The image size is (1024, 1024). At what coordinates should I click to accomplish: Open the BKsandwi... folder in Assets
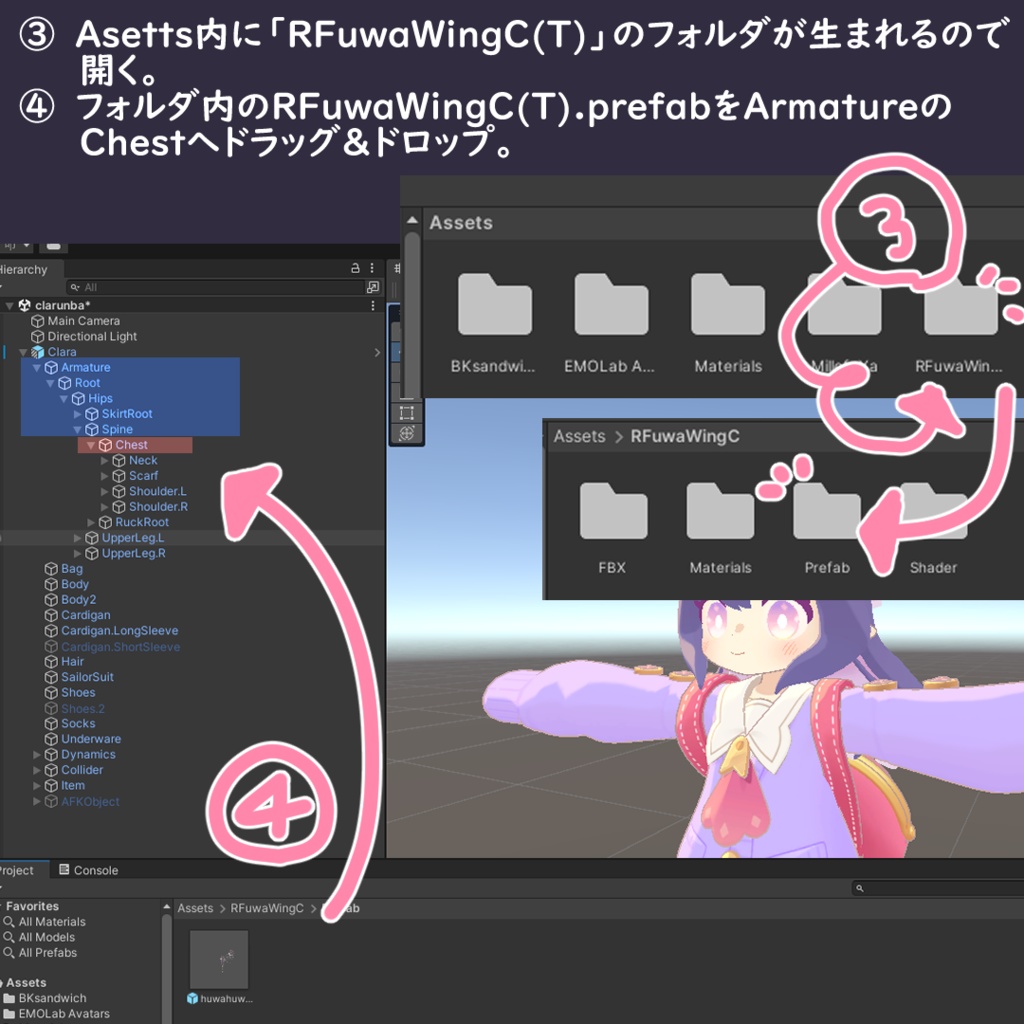click(x=494, y=305)
